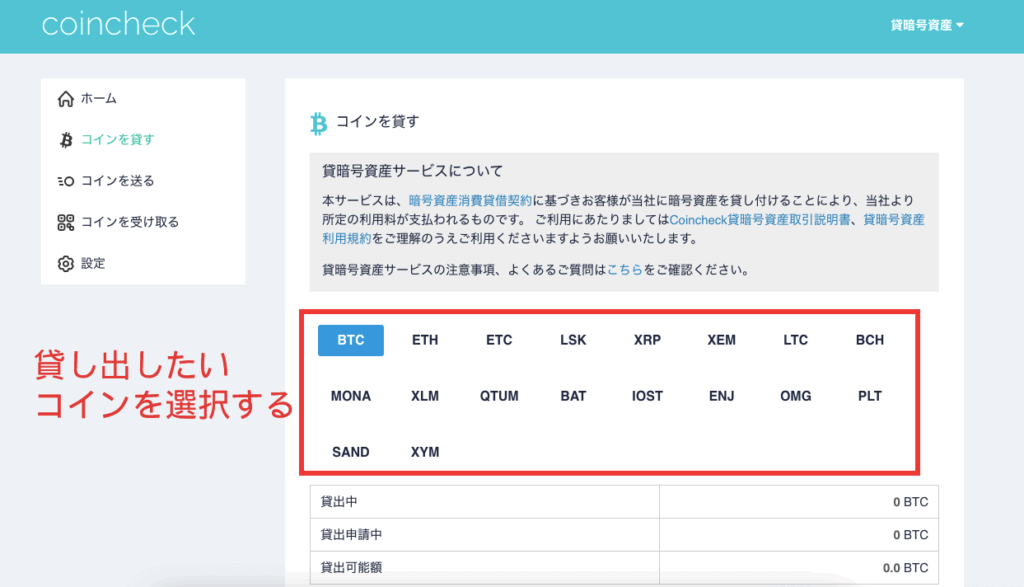Open コインを送る menu item
The image size is (1024, 587).
[117, 181]
